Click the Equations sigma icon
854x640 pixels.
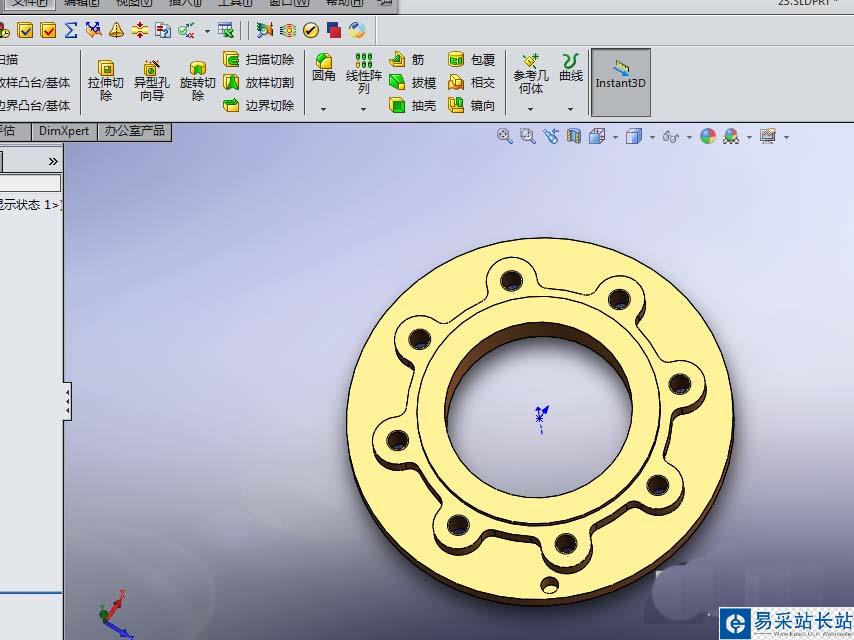tap(71, 30)
